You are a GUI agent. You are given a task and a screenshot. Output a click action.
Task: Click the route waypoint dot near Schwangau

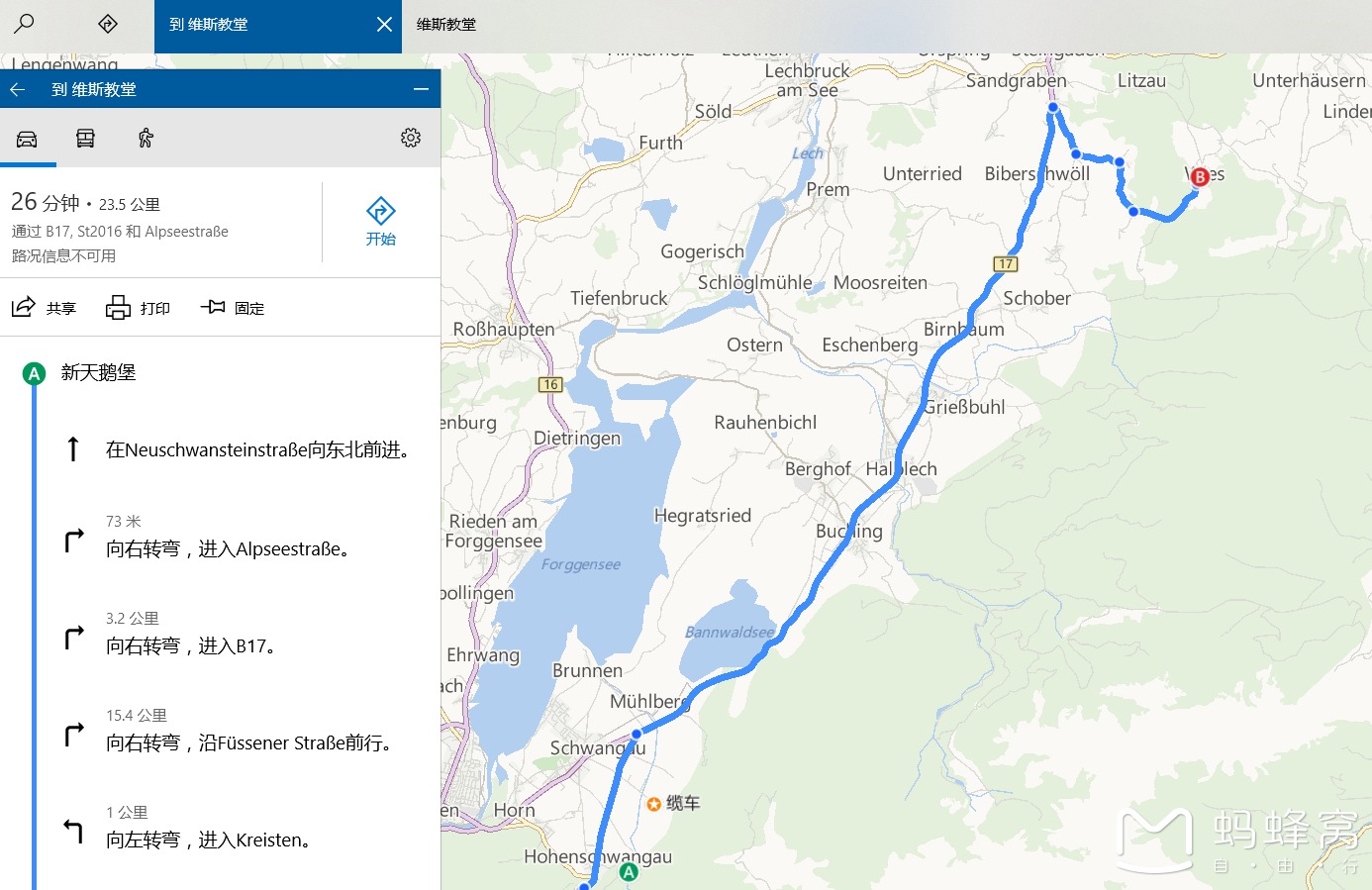point(637,734)
